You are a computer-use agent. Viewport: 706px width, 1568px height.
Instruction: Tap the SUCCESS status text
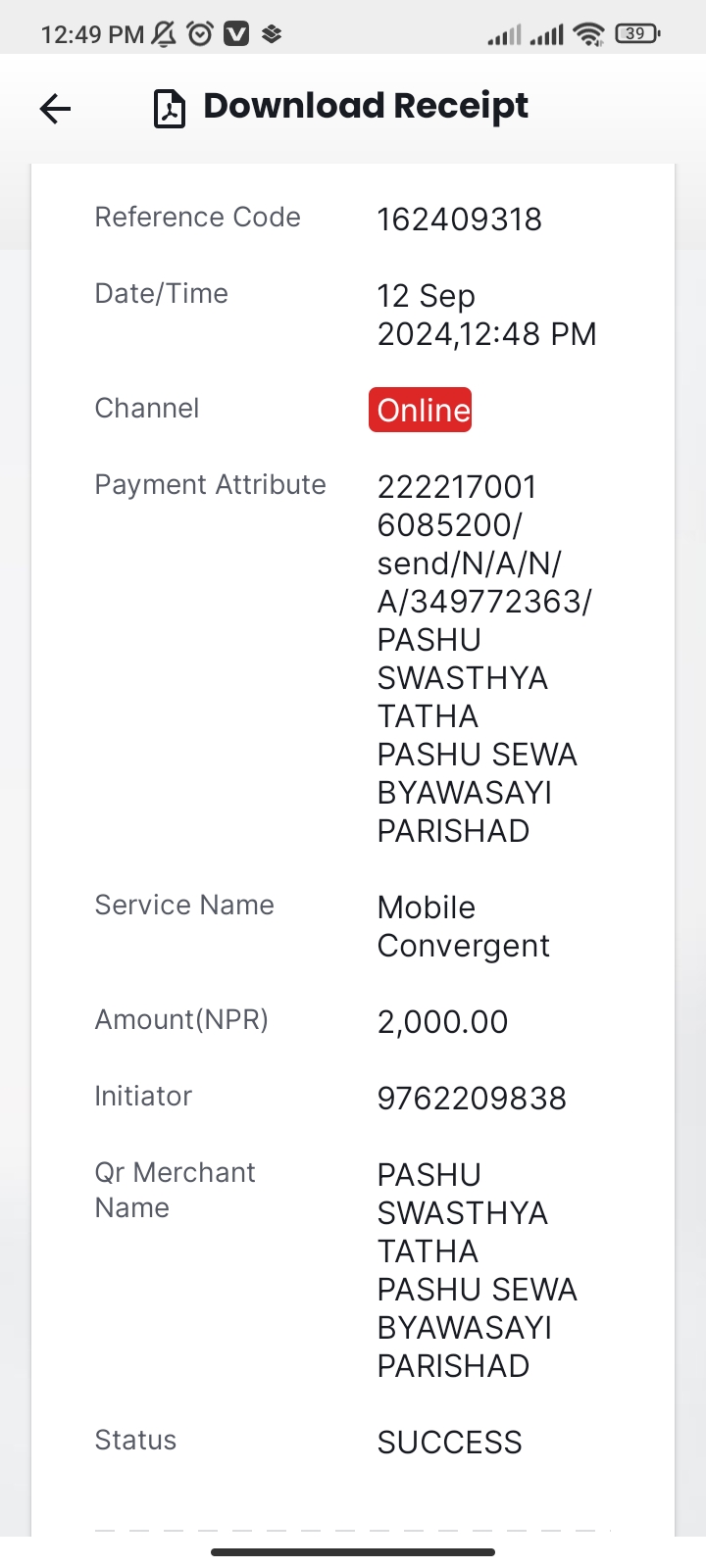coord(450,1442)
